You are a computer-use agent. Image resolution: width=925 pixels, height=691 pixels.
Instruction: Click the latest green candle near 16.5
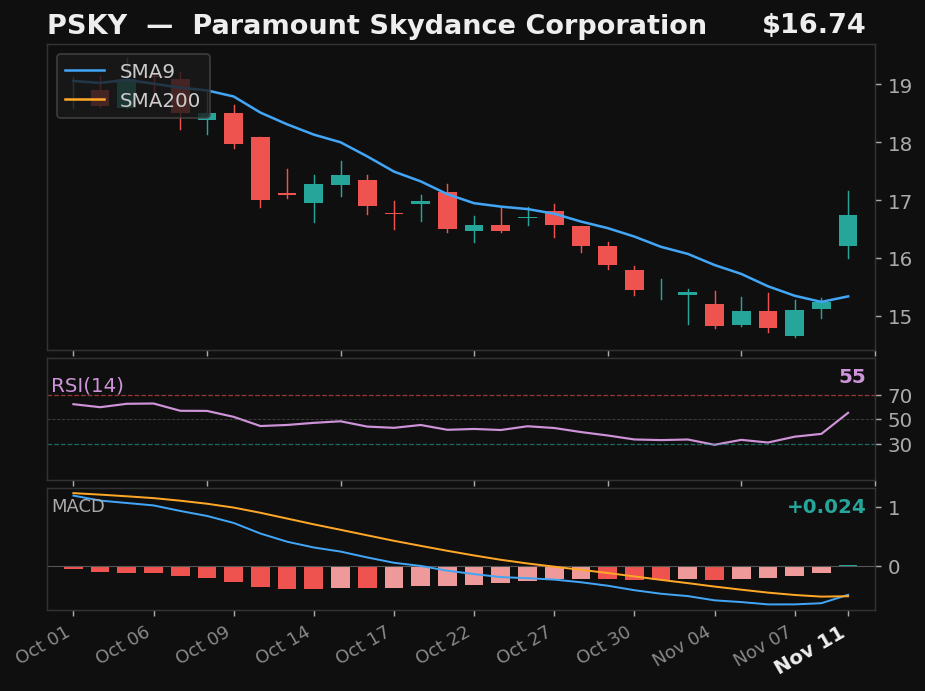pyautogui.click(x=848, y=230)
